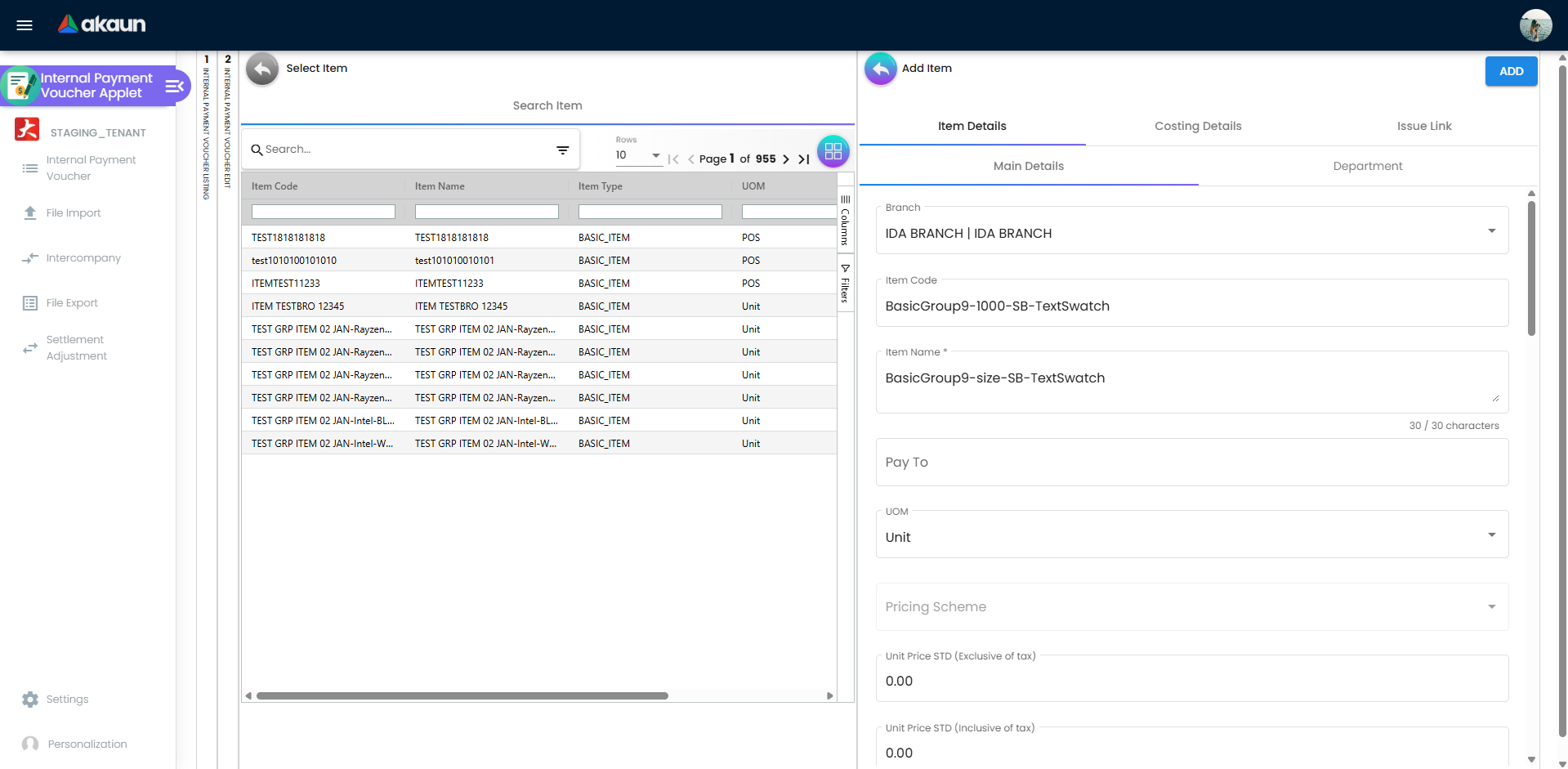Go to the next page arrow
The height and width of the screenshot is (769, 1568).
[x=786, y=159]
